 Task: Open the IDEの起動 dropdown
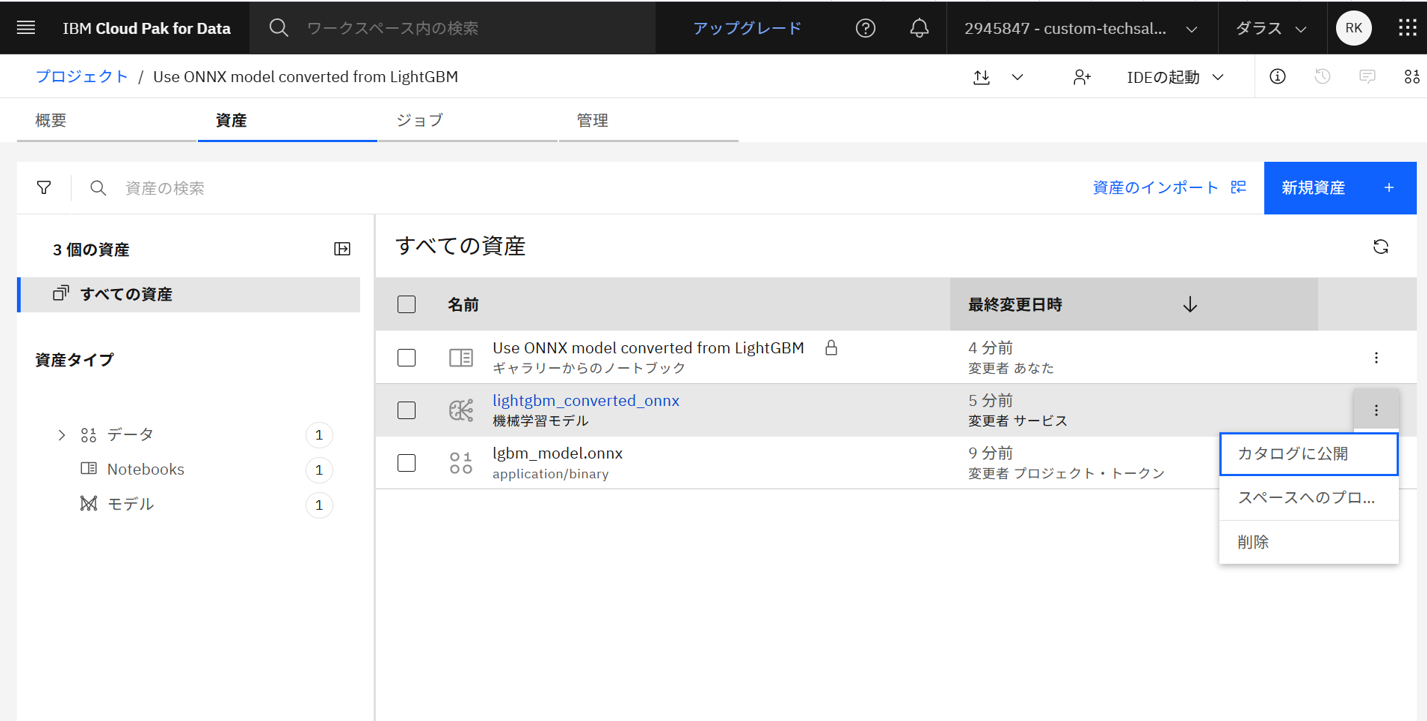point(1175,76)
